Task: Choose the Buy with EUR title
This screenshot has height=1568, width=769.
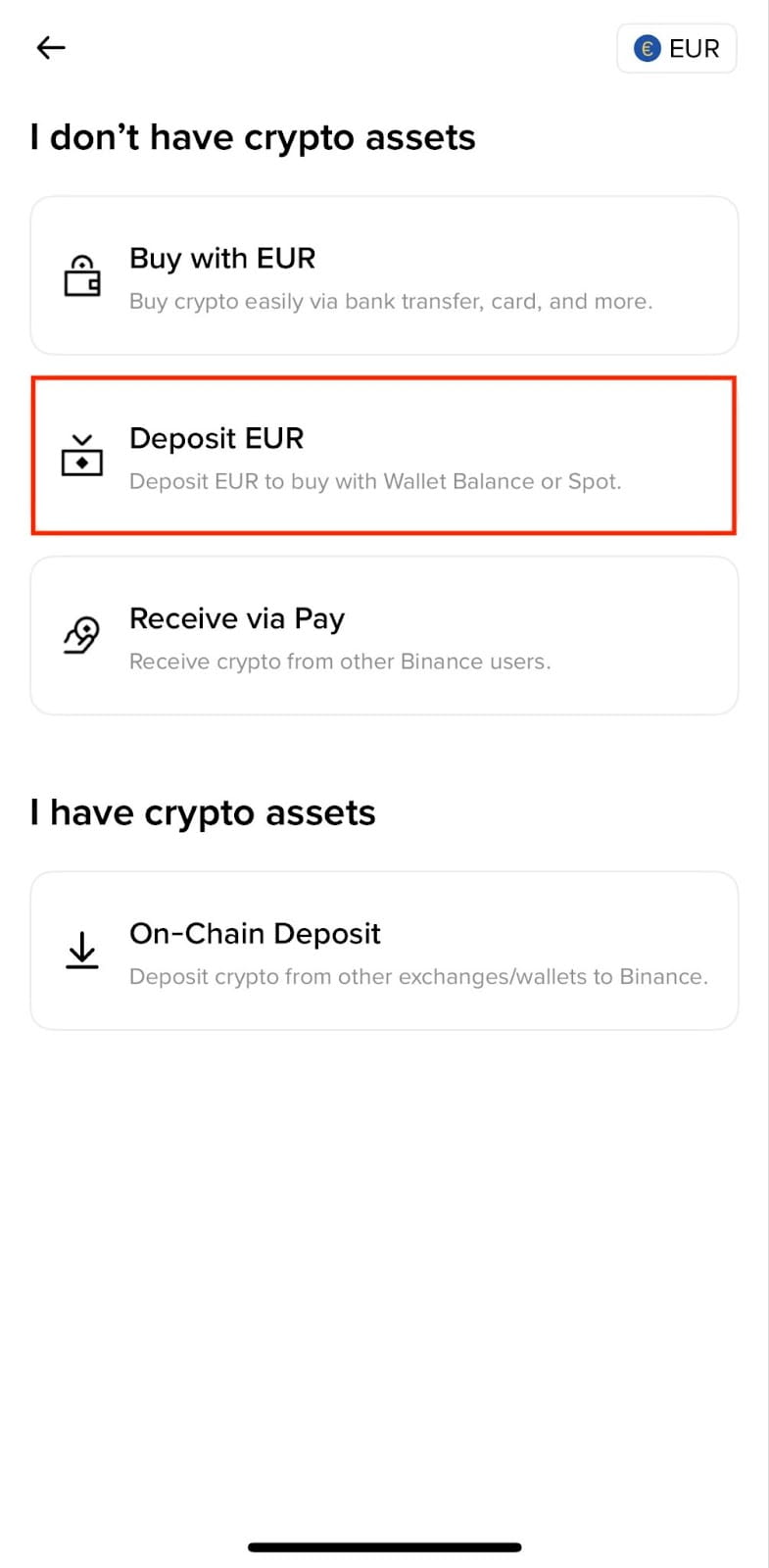Action: click(222, 259)
